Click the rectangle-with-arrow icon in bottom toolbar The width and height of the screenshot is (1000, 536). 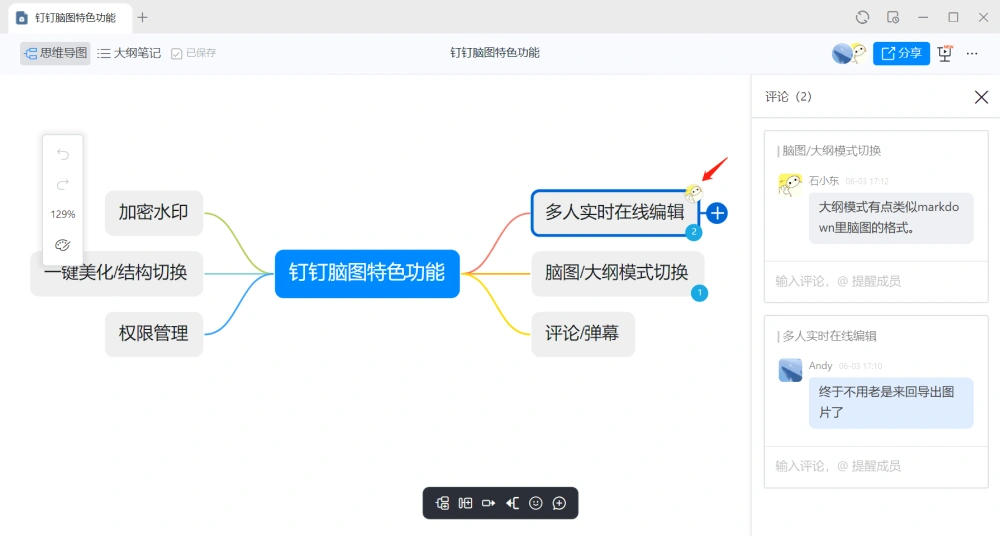[489, 503]
